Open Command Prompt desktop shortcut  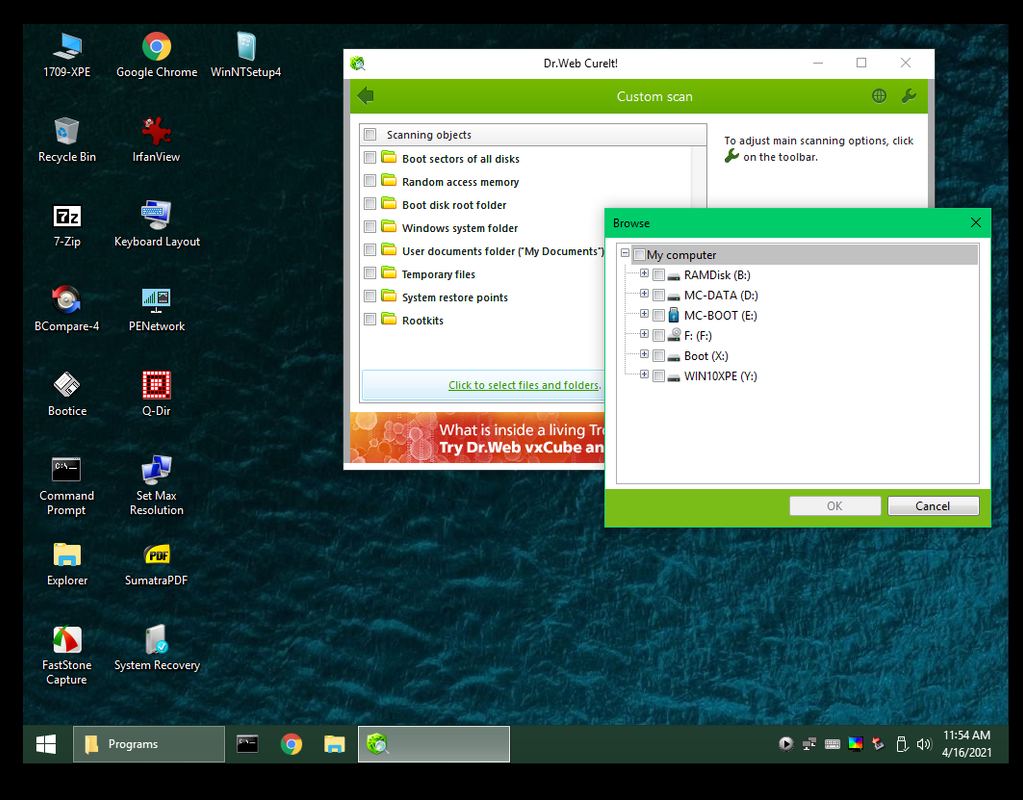click(x=67, y=486)
